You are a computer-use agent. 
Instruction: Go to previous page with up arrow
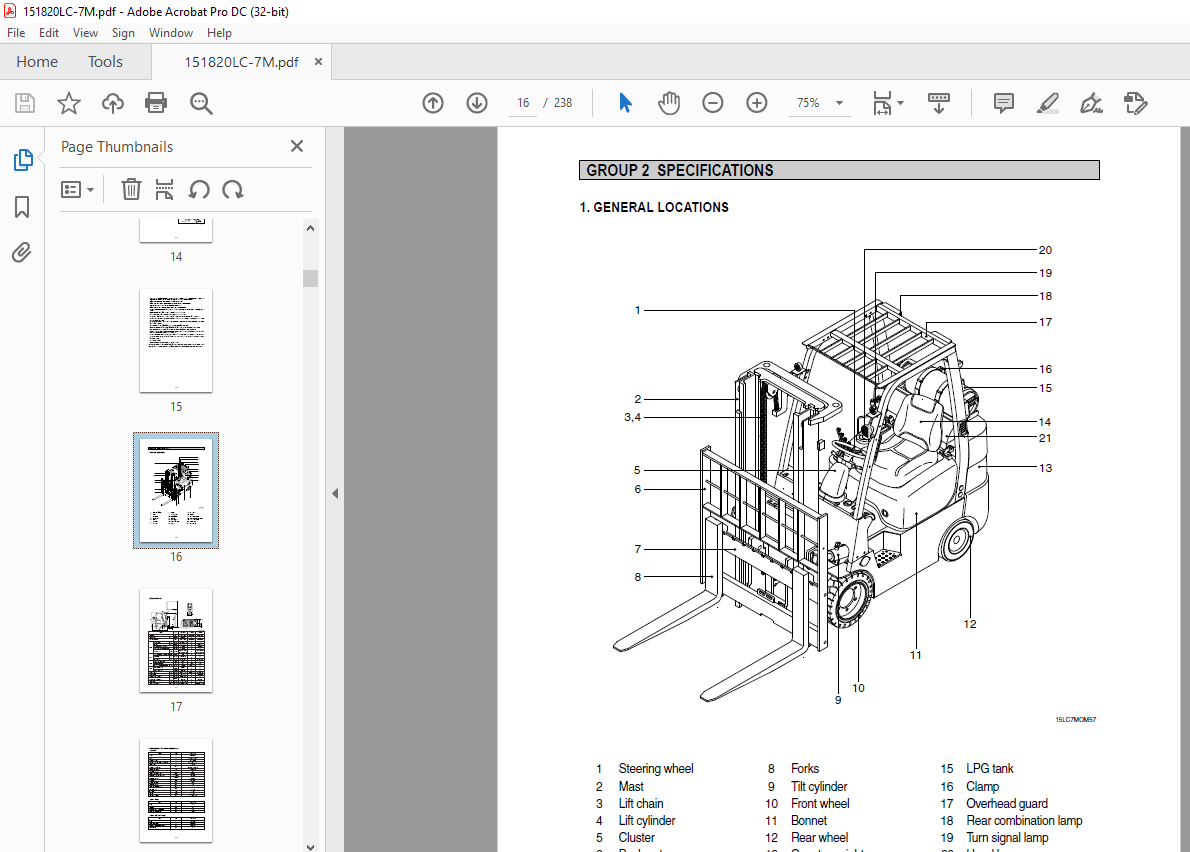click(433, 103)
